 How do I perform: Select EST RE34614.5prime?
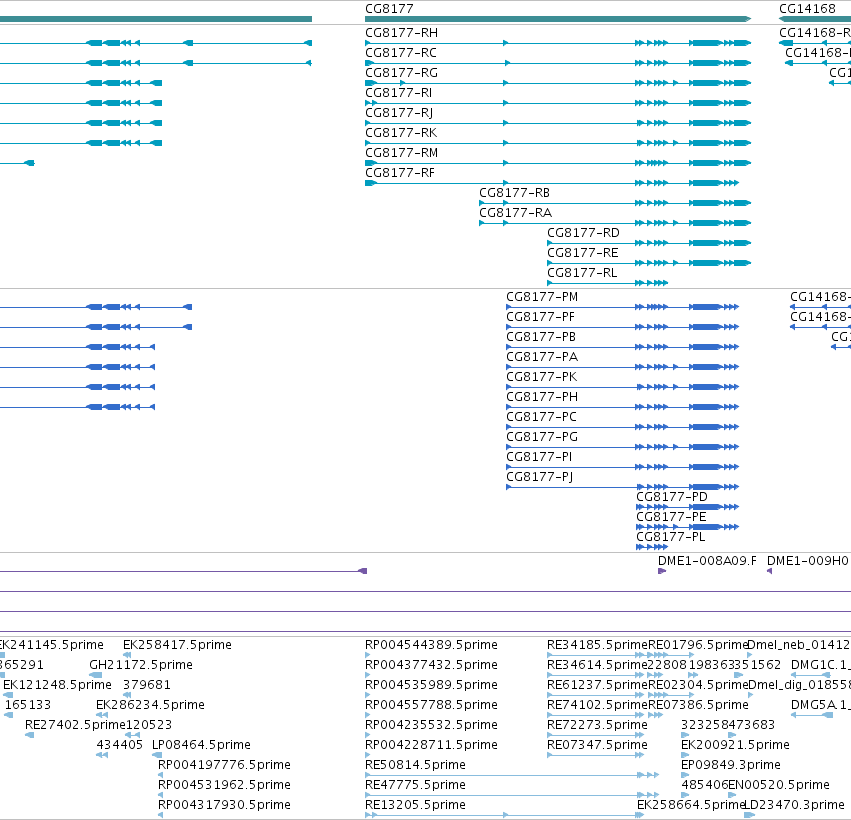[x=598, y=665]
